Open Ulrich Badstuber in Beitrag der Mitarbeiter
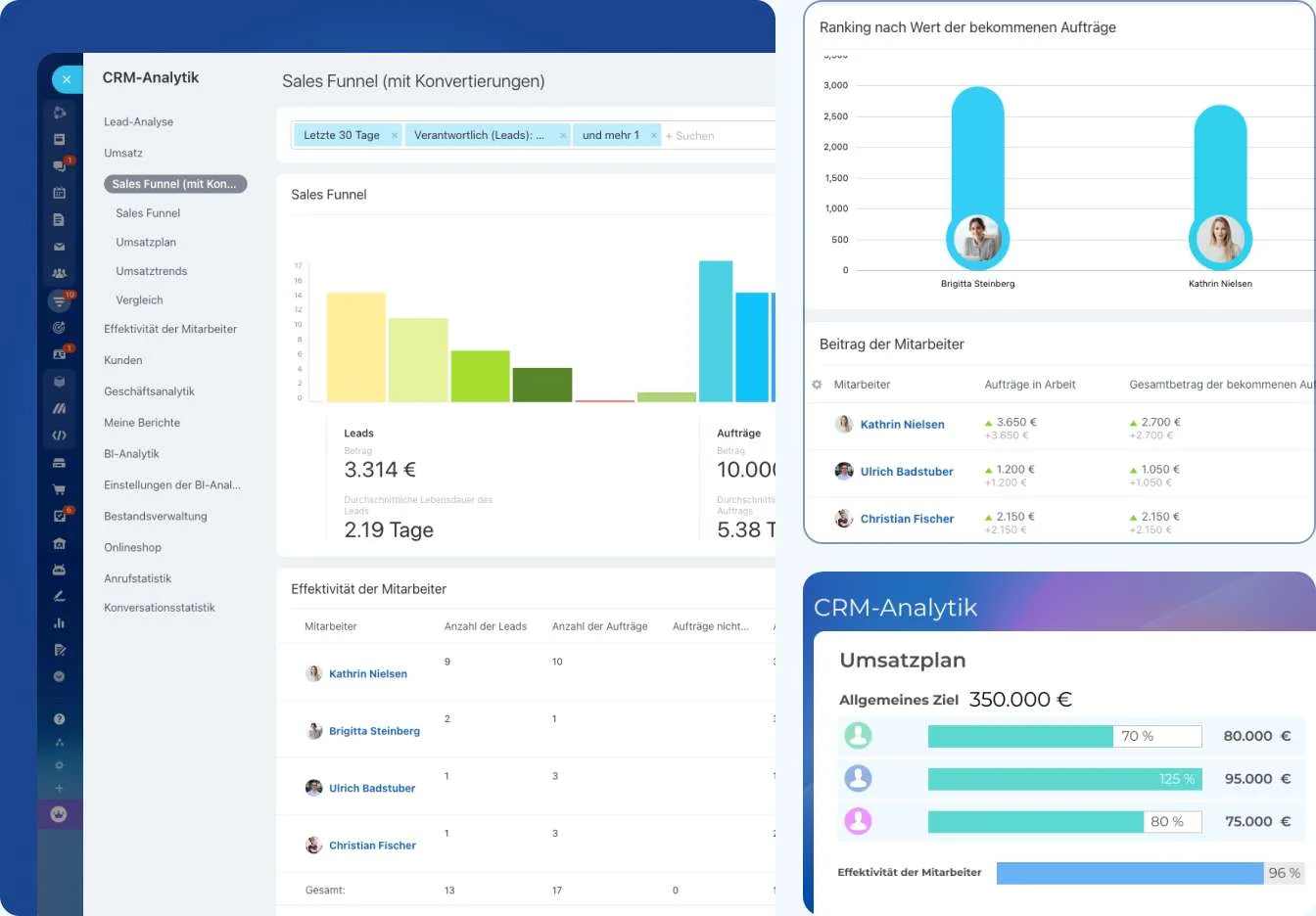The height and width of the screenshot is (916, 1316). click(907, 472)
